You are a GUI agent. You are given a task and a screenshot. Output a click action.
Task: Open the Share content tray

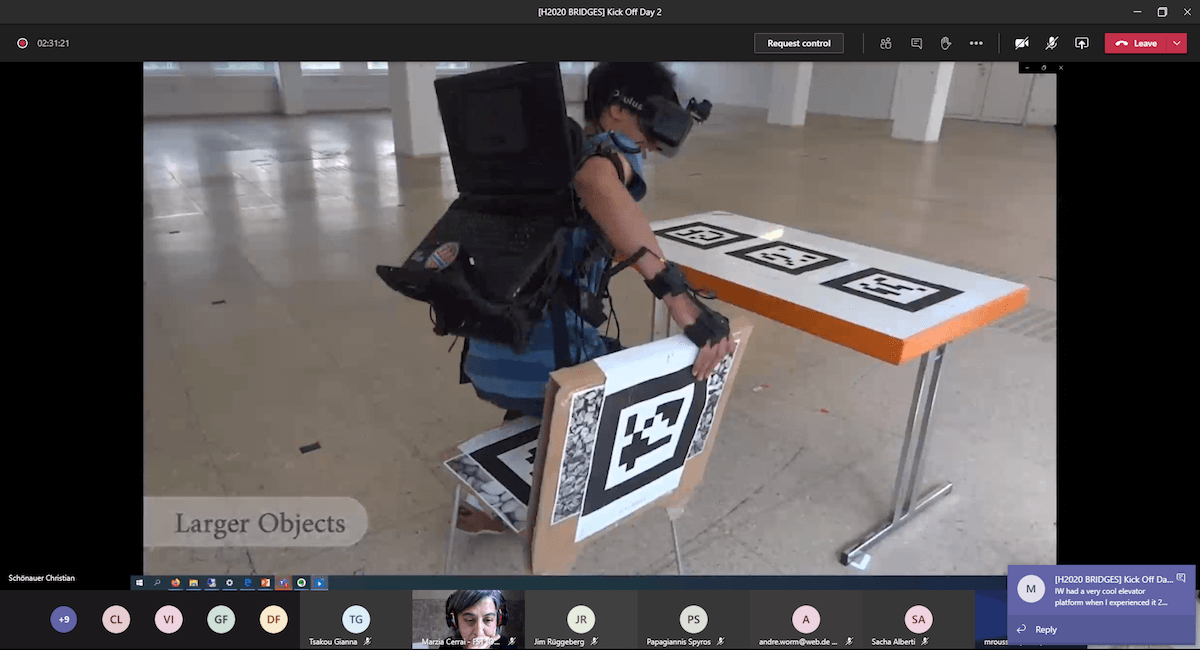click(1081, 43)
